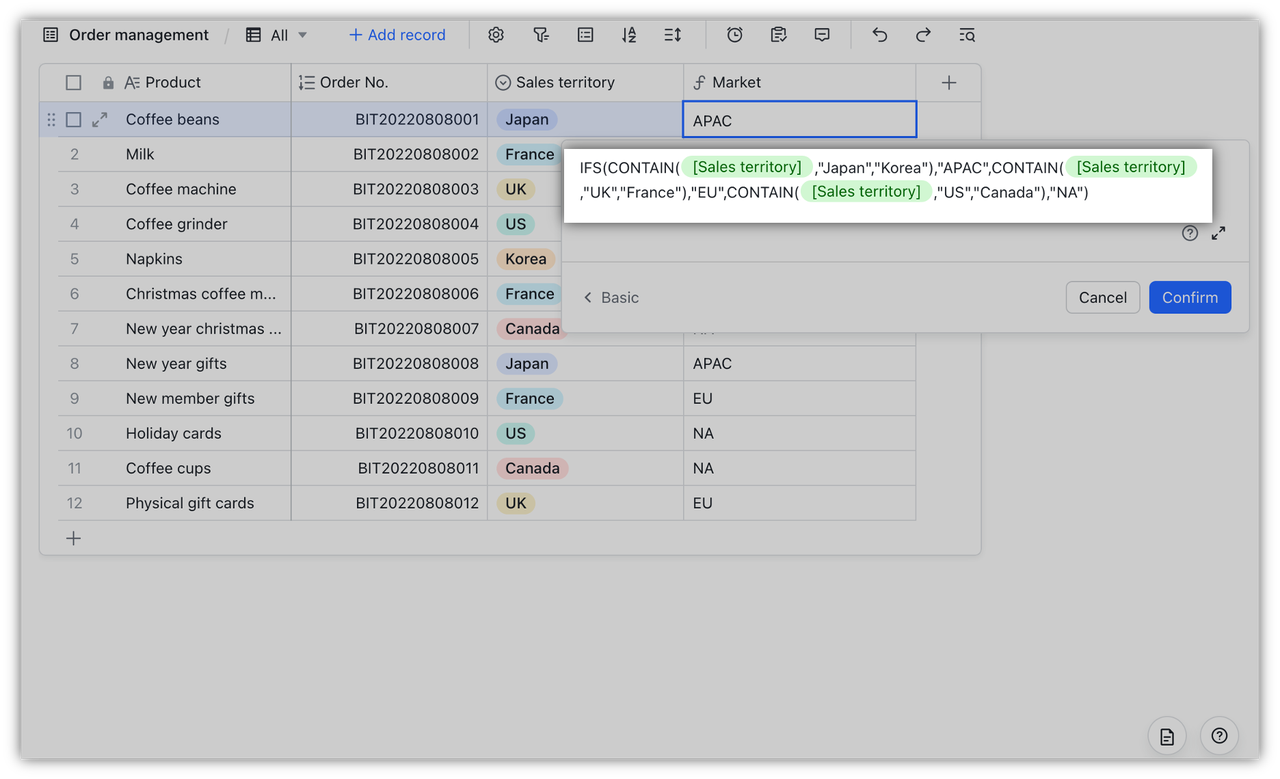
Task: Click Order management in the top bar
Action: click(x=138, y=34)
